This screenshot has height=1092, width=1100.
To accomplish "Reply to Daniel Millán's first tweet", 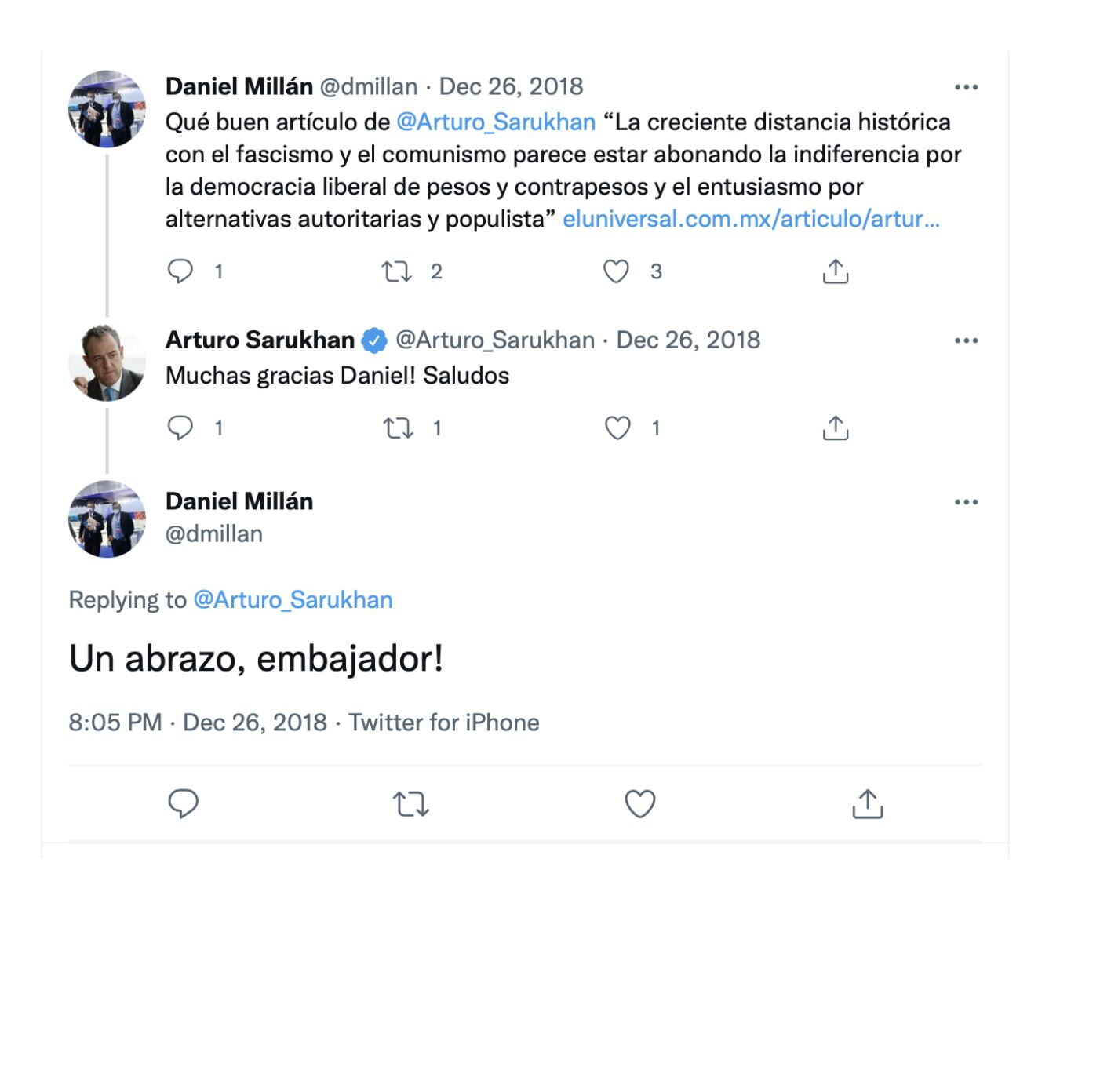I will coord(180,271).
